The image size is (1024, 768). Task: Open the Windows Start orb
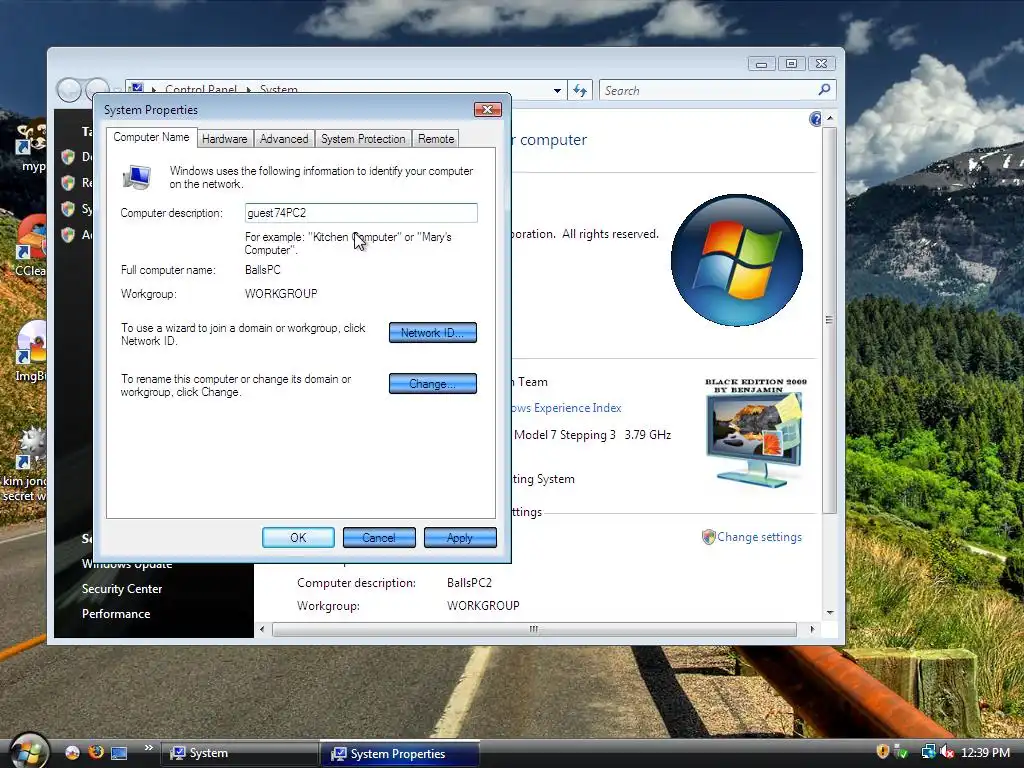[28, 751]
